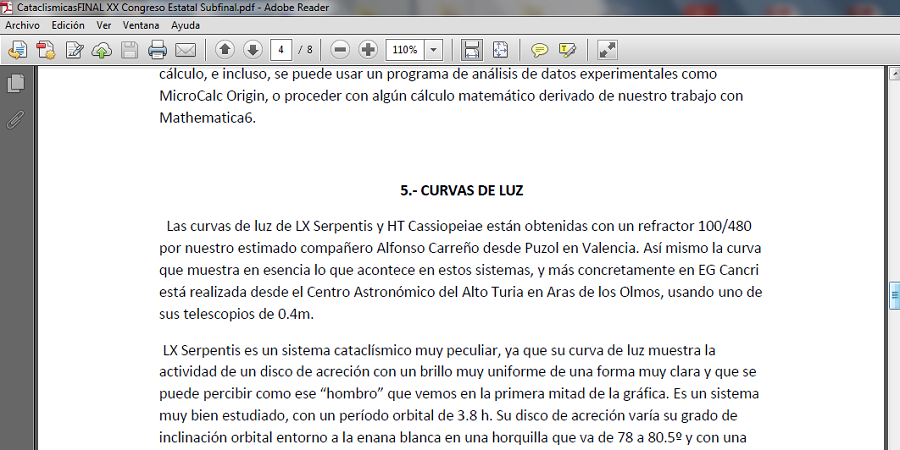Open the Archivo menu
900x450 pixels.
pos(22,24)
